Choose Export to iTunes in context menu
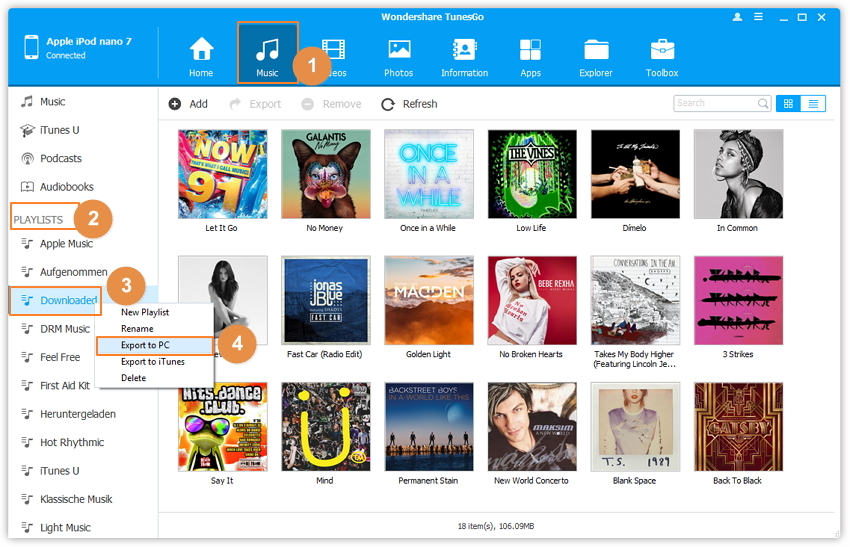 (x=152, y=361)
